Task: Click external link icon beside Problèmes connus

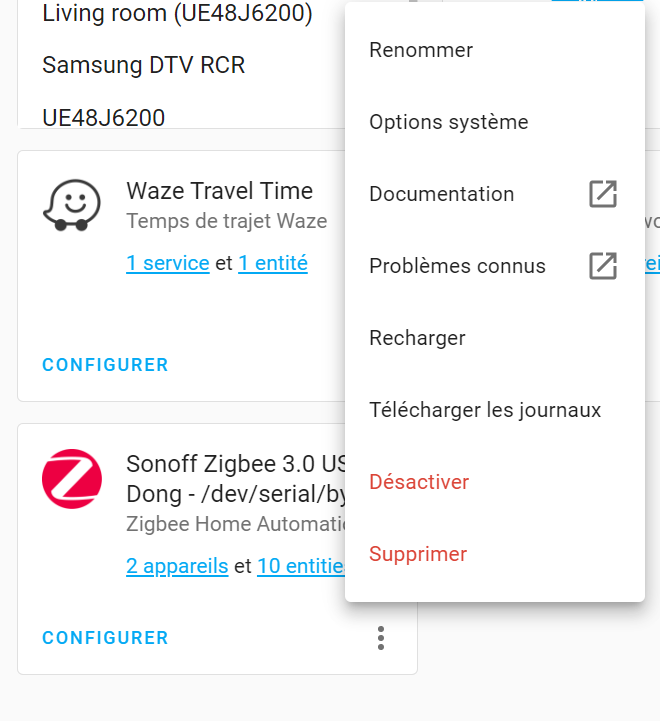Action: [603, 266]
